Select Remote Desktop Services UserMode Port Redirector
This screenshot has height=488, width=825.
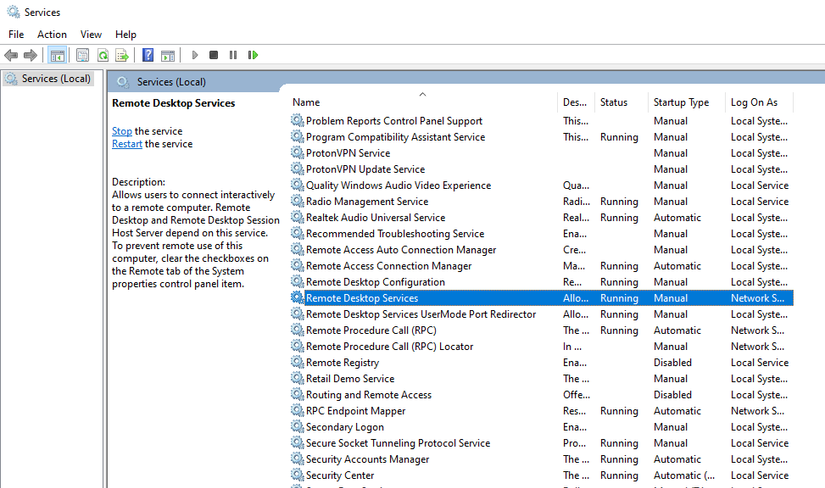(x=541, y=314)
